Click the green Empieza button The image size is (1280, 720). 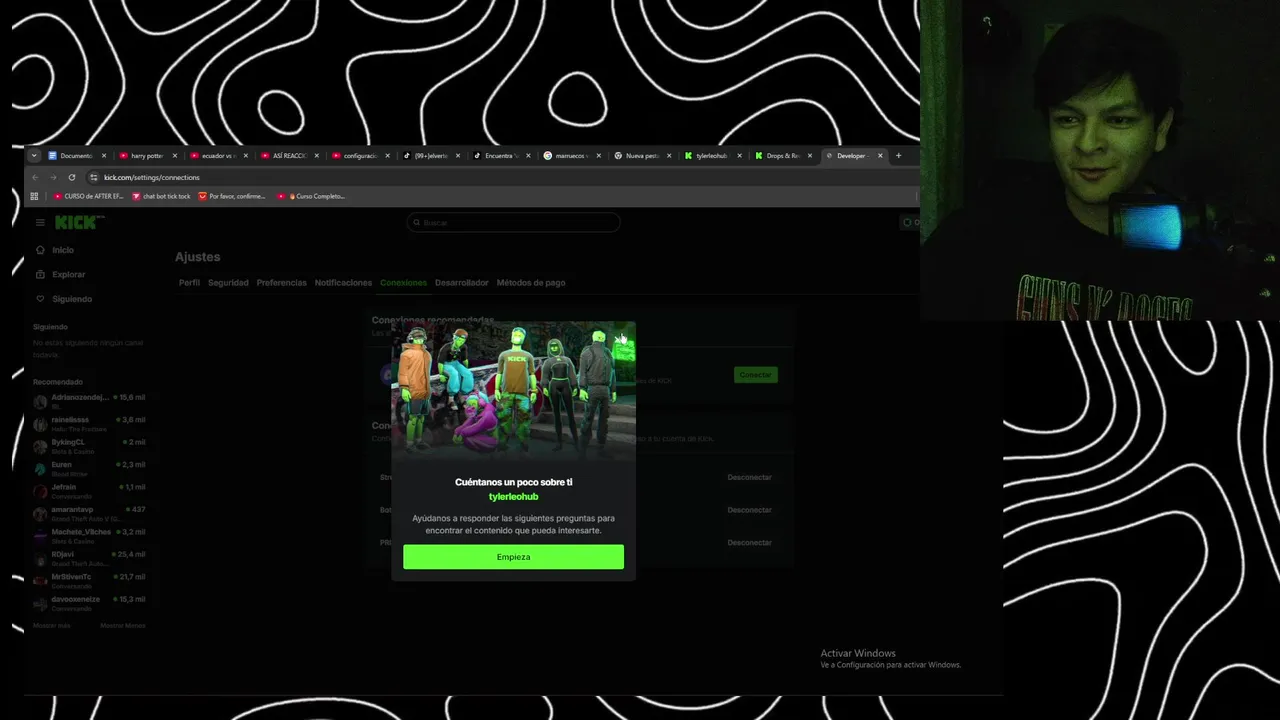[513, 557]
